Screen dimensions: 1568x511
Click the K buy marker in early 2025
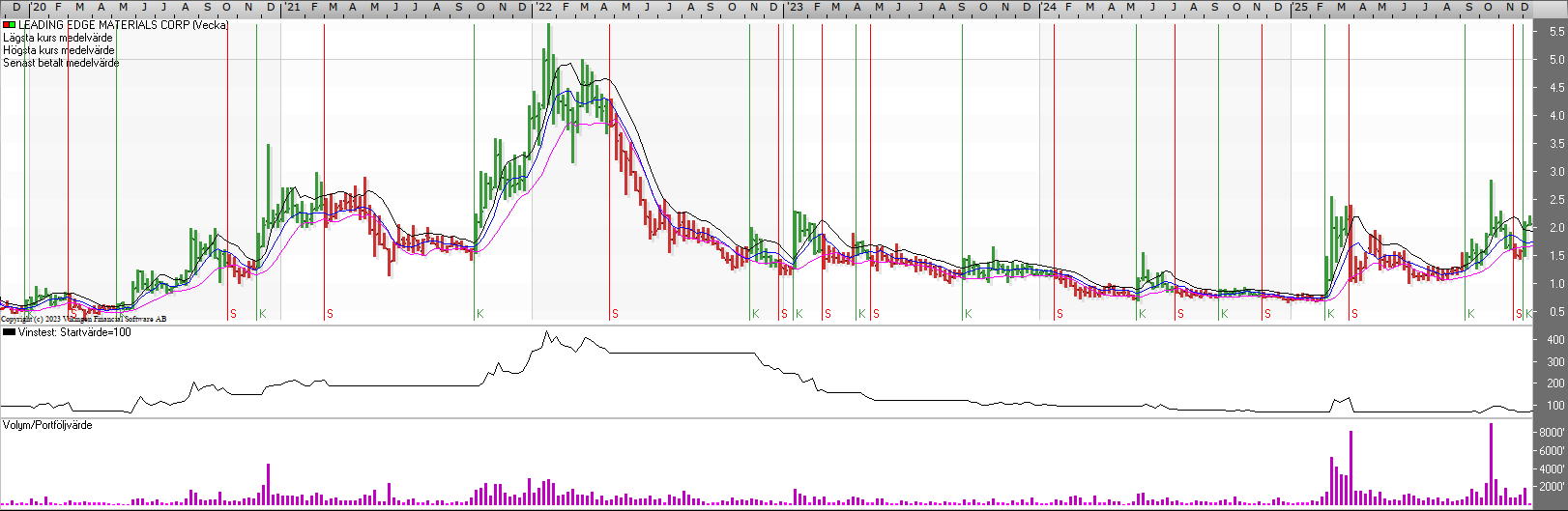1330,314
